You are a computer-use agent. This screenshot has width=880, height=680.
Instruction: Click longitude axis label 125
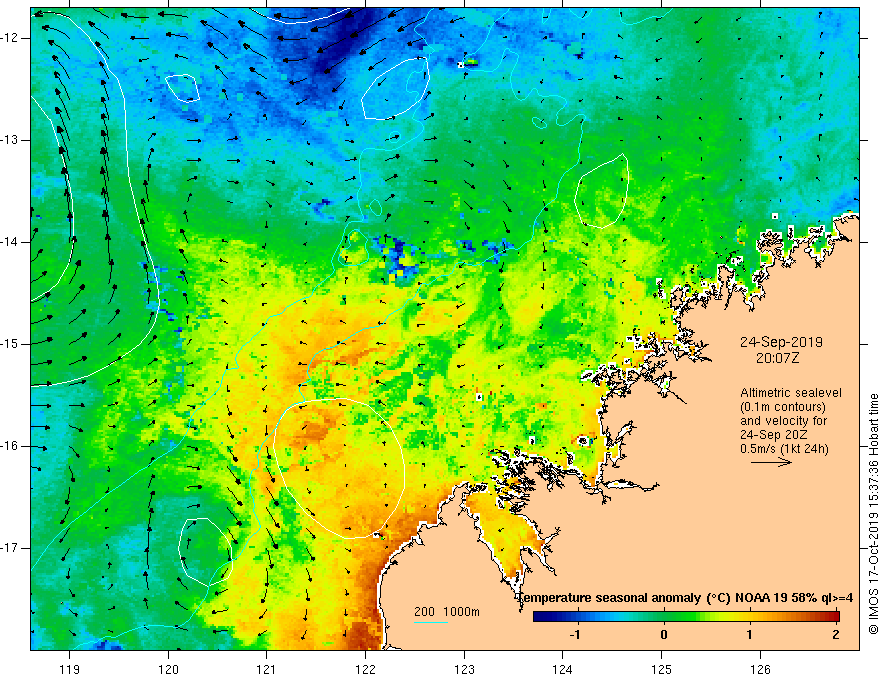point(662,669)
